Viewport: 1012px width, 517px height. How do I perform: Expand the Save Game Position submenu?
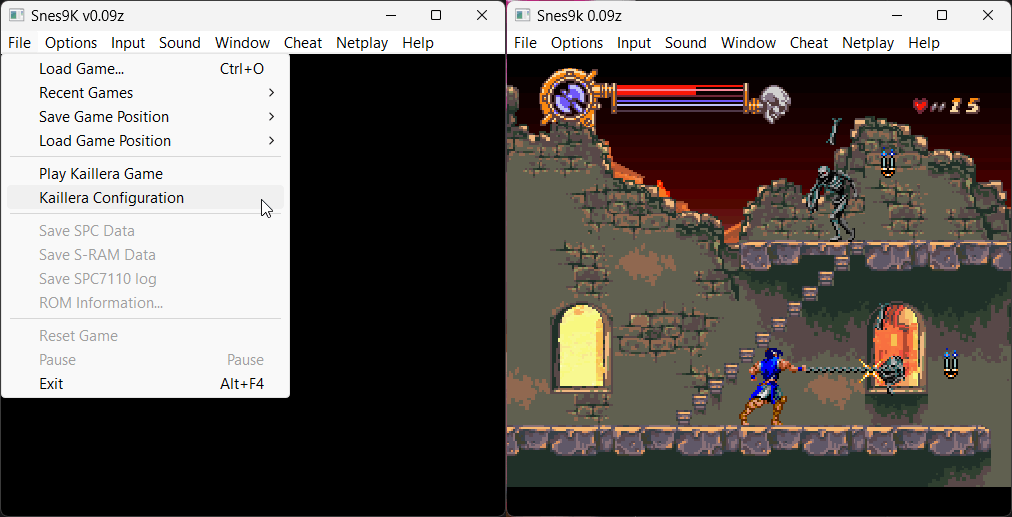145,117
